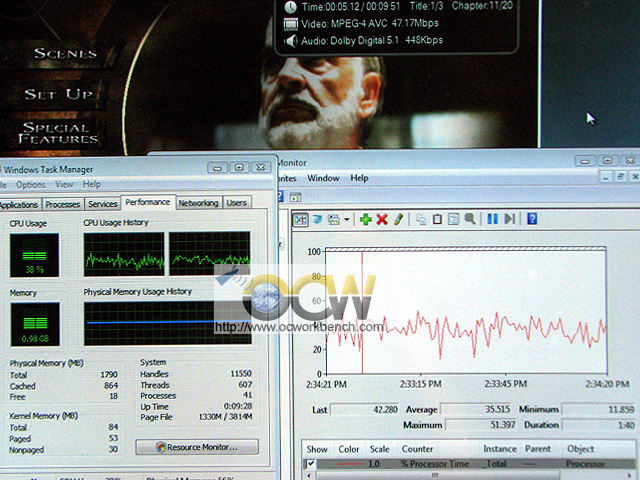The image size is (640, 480).
Task: Click Physical Memory Usage History graph
Action: point(167,323)
